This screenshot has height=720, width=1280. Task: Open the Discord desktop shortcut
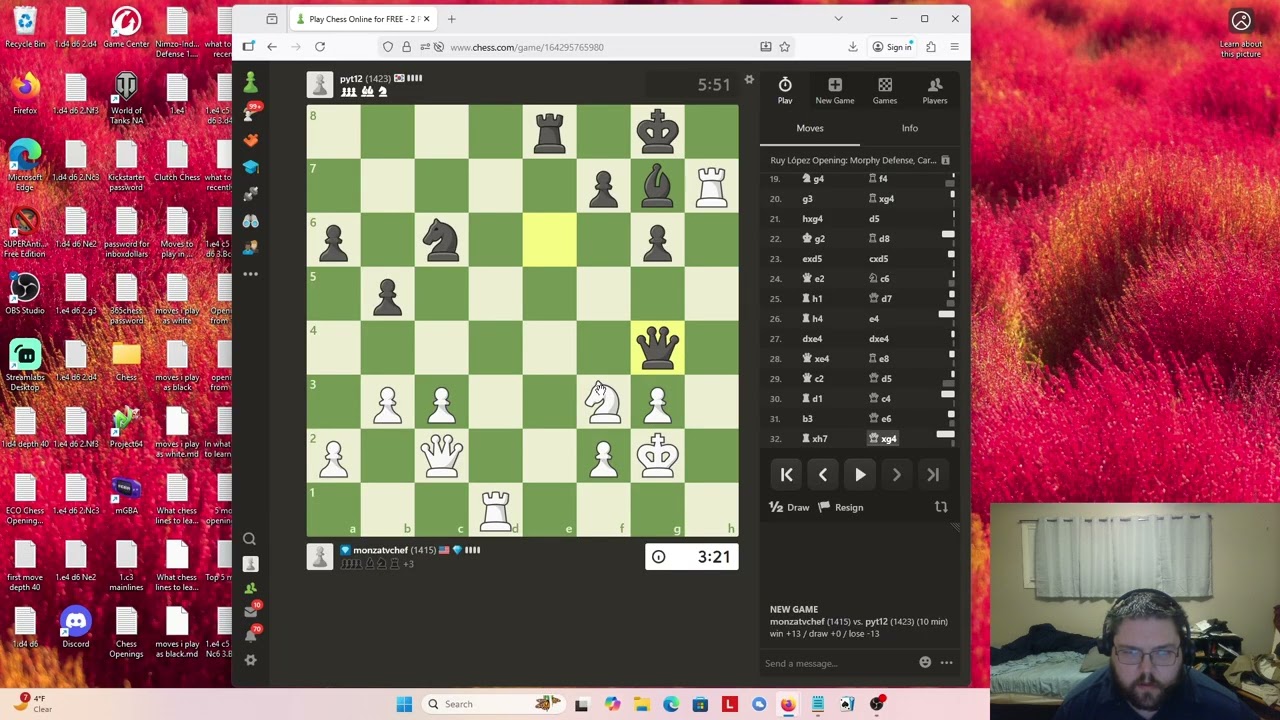tap(76, 628)
